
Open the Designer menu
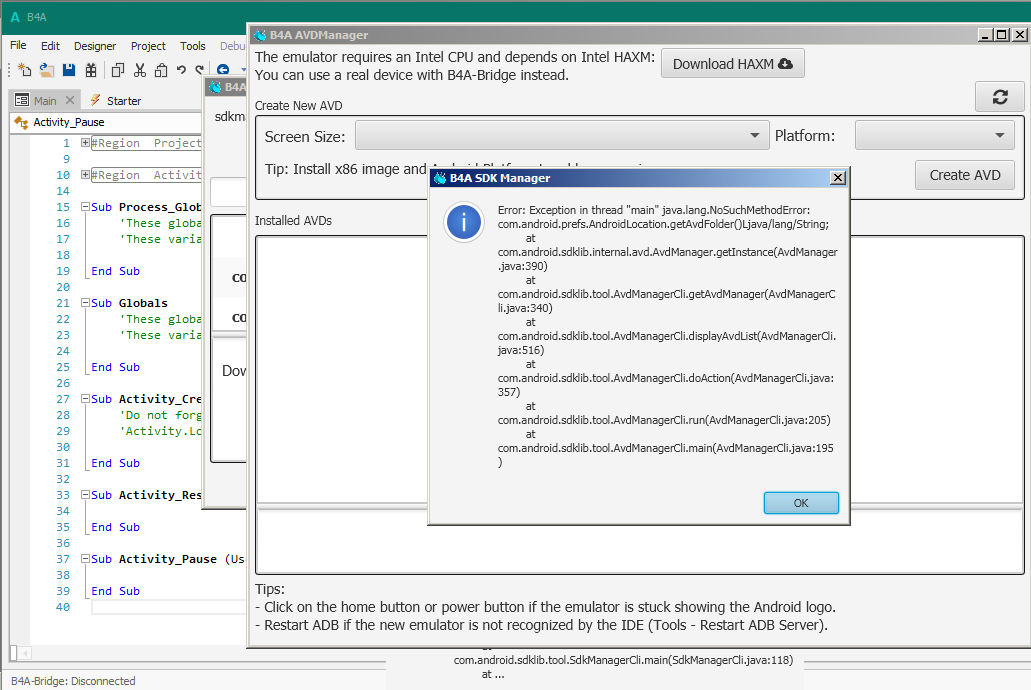95,46
